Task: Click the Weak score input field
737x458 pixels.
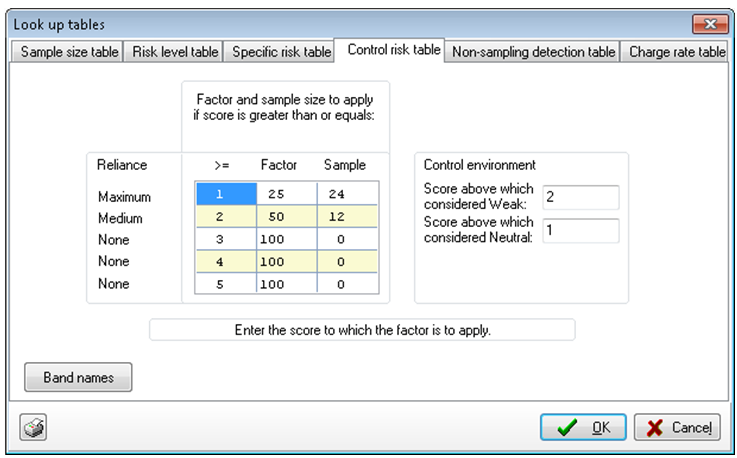Action: [x=580, y=197]
